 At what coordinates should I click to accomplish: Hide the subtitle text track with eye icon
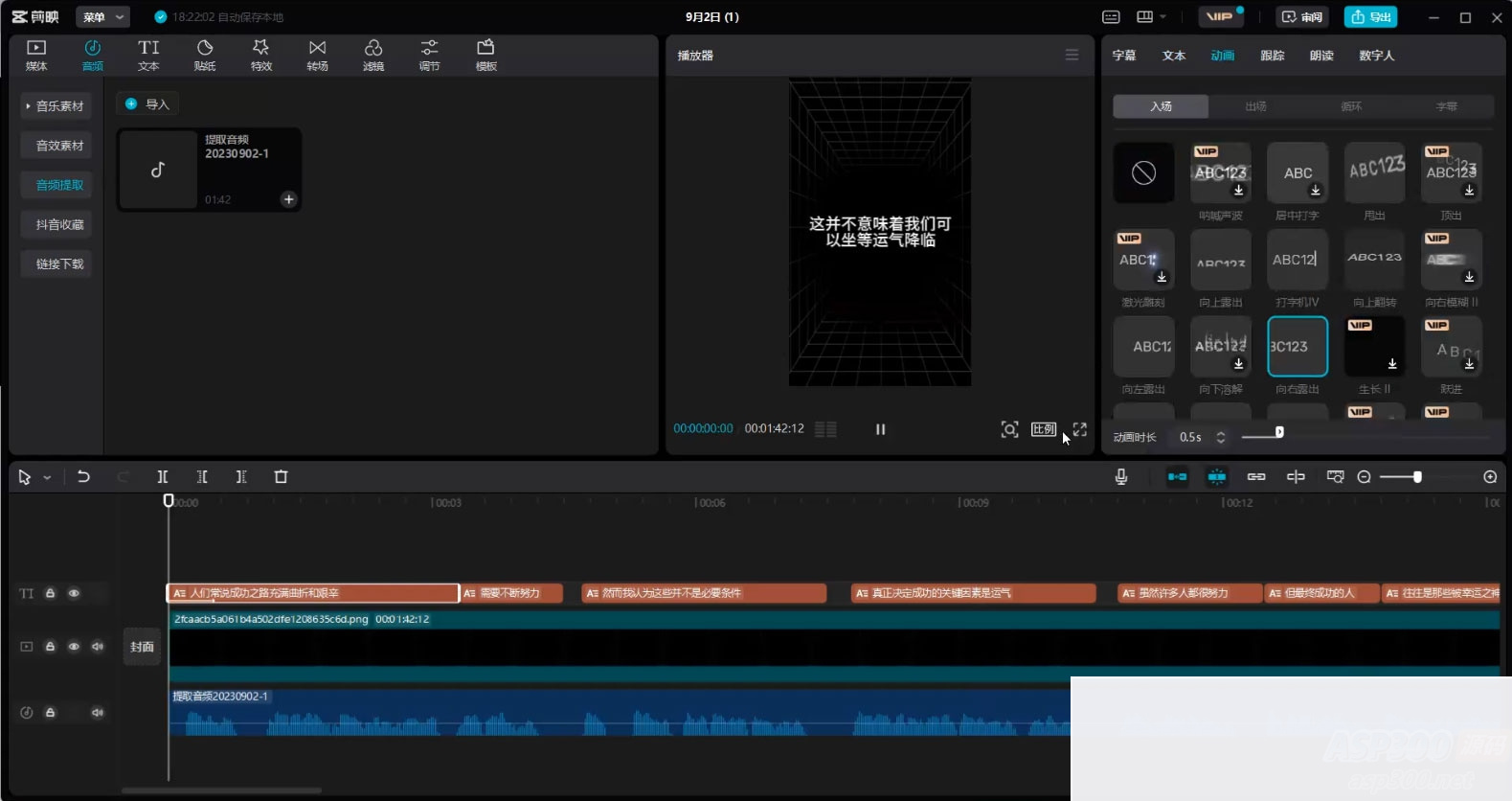click(x=74, y=593)
